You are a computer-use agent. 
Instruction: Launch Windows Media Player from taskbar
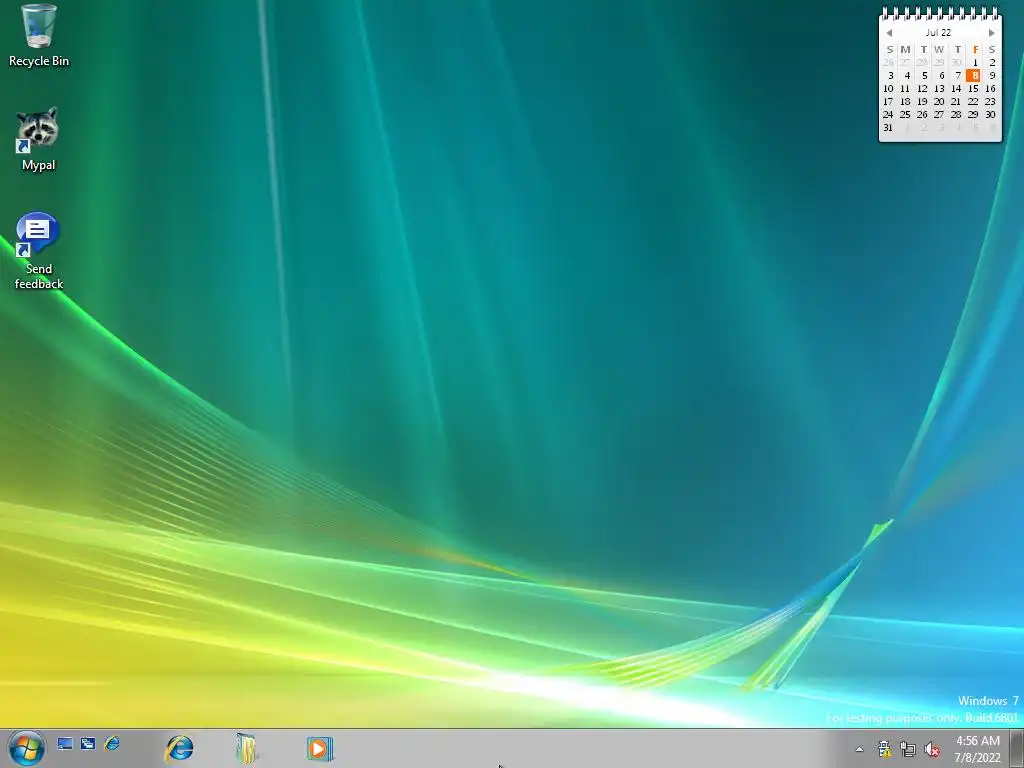[320, 748]
